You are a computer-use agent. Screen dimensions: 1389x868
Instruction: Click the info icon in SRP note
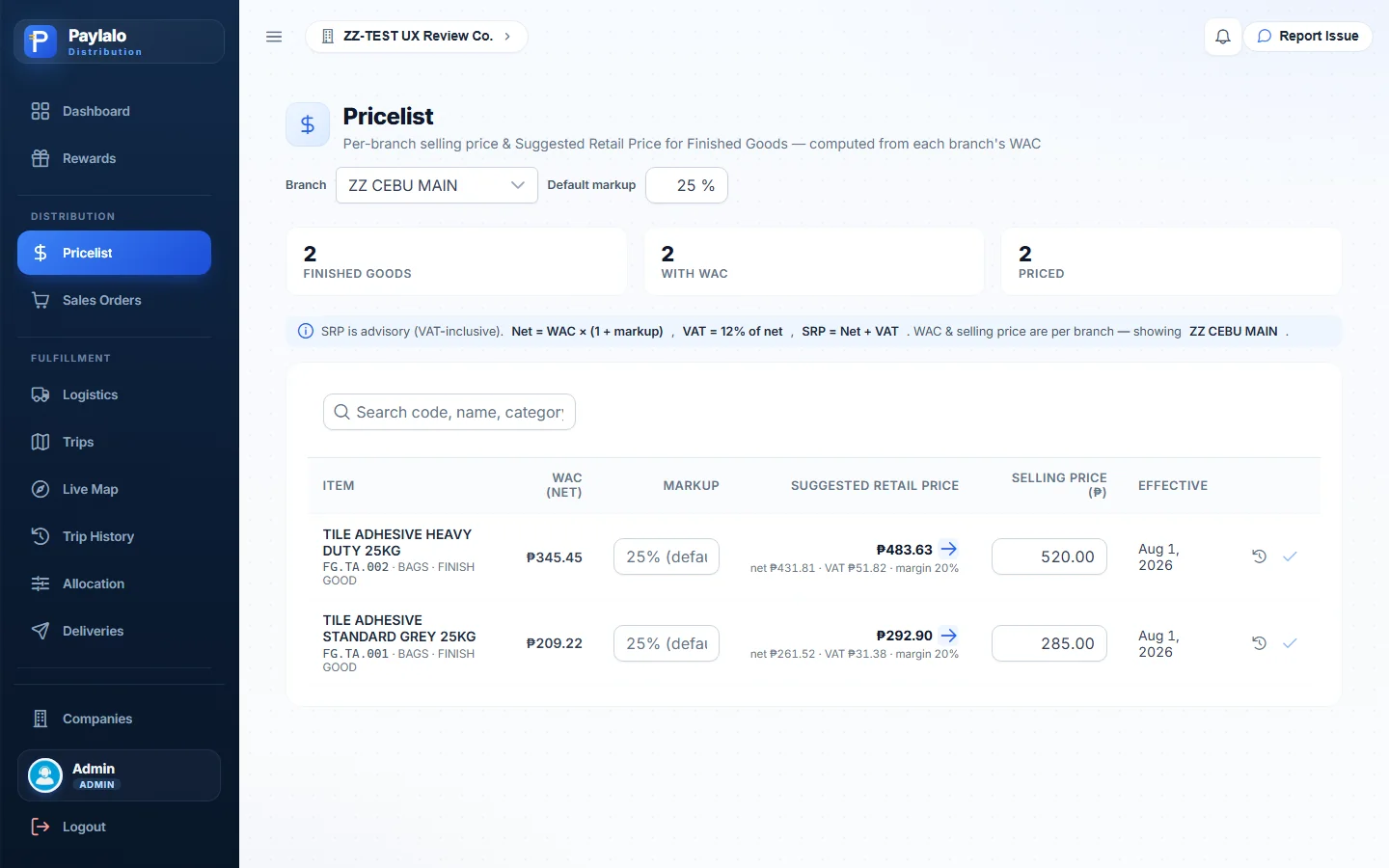tap(306, 331)
